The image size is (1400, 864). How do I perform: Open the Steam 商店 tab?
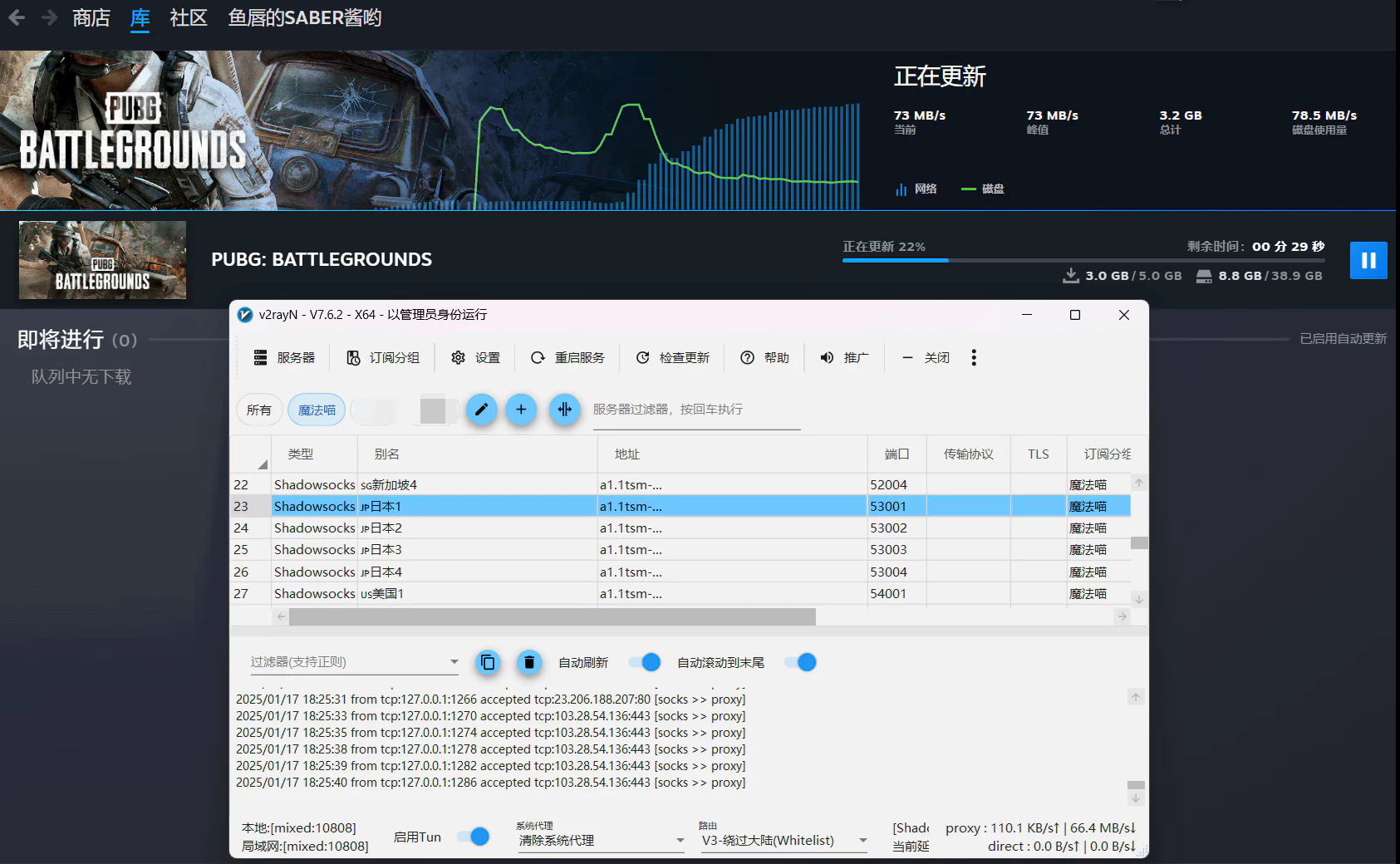click(x=91, y=17)
